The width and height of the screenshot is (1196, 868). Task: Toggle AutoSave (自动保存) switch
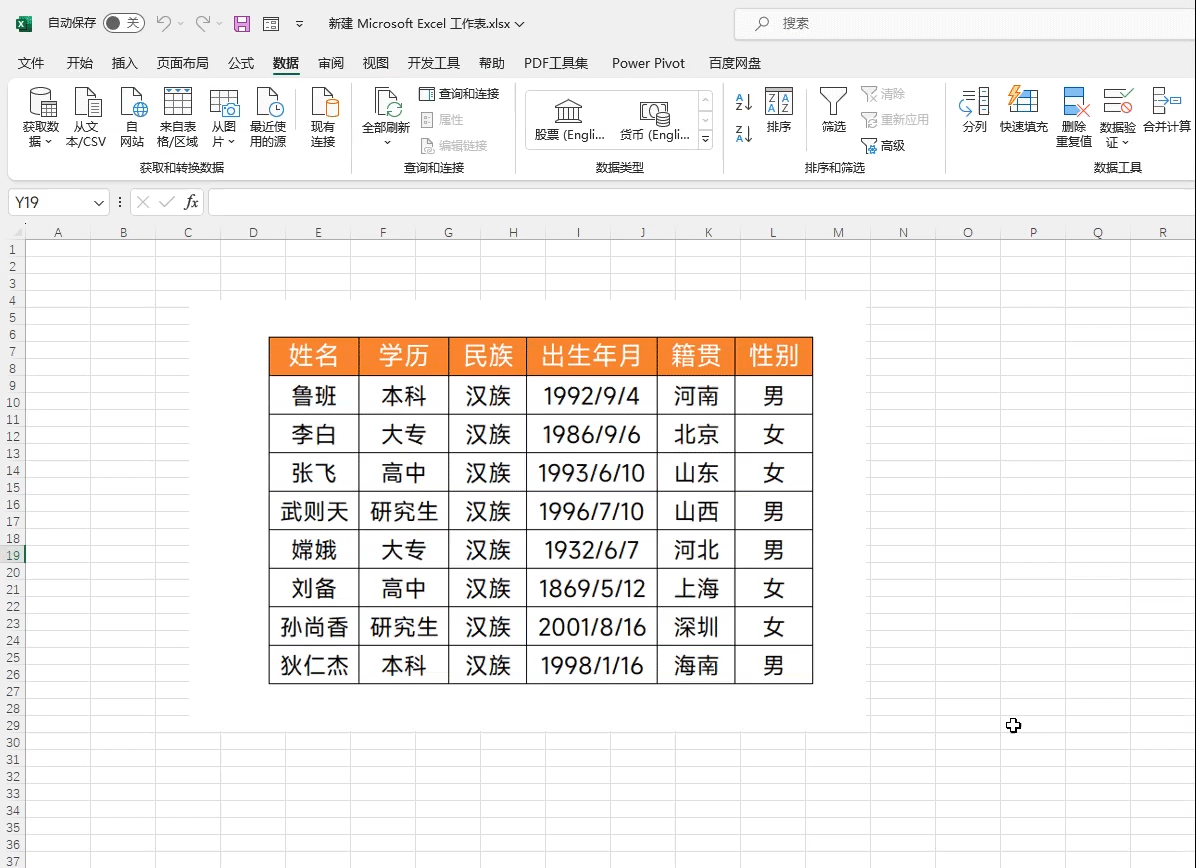click(x=124, y=23)
